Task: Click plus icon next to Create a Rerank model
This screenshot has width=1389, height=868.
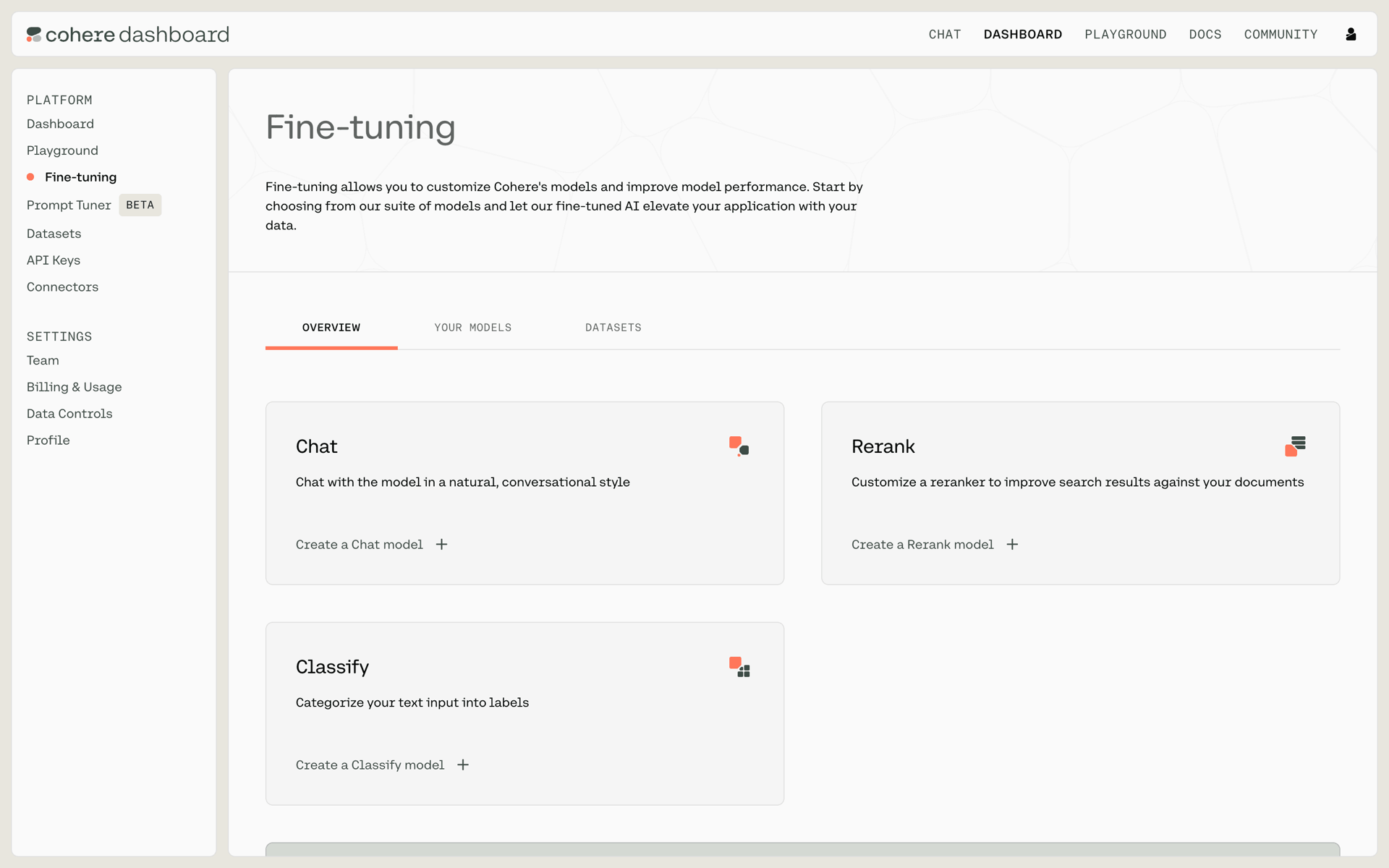Action: tap(1012, 545)
